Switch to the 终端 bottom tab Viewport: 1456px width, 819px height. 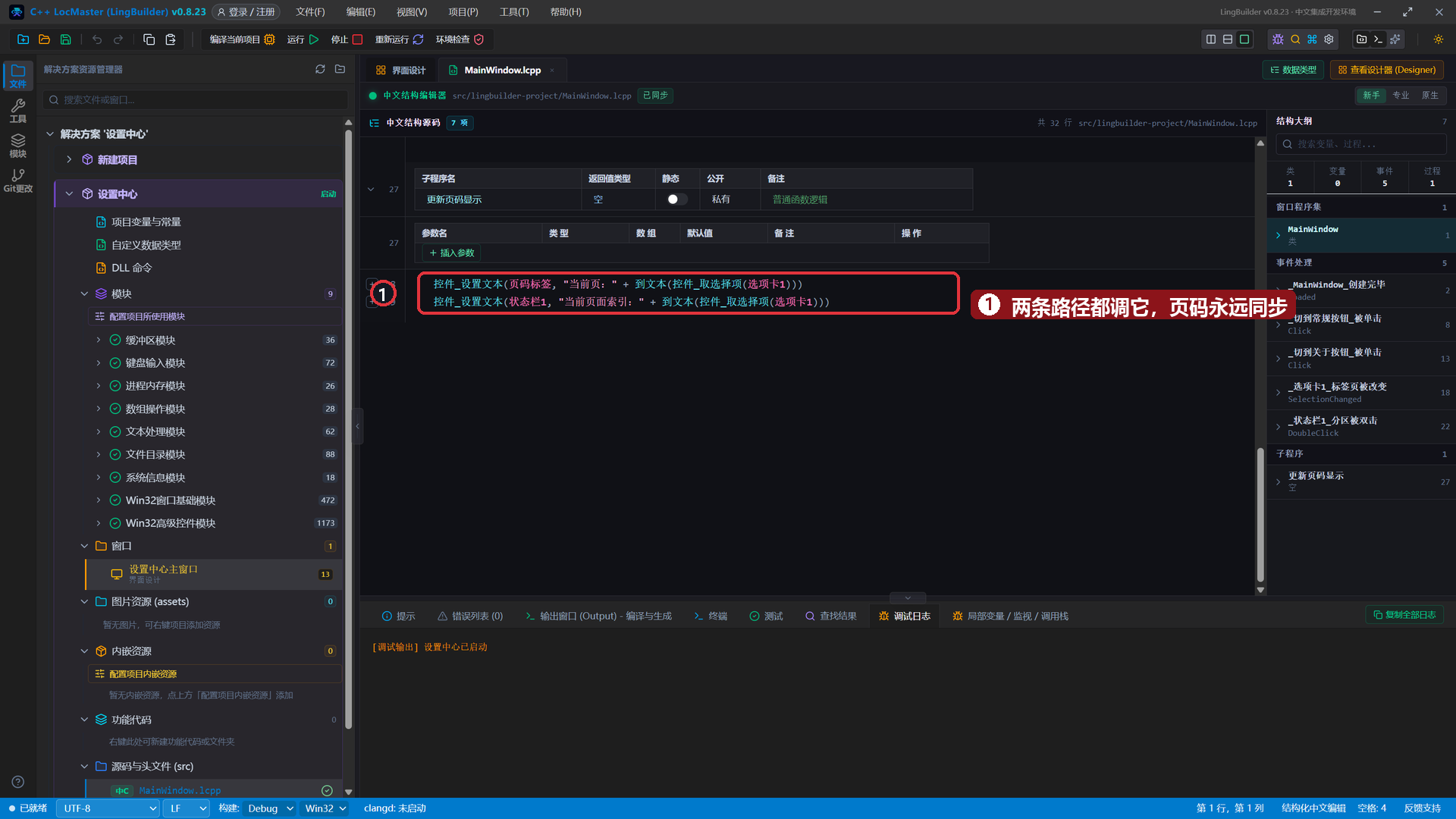pos(711,617)
